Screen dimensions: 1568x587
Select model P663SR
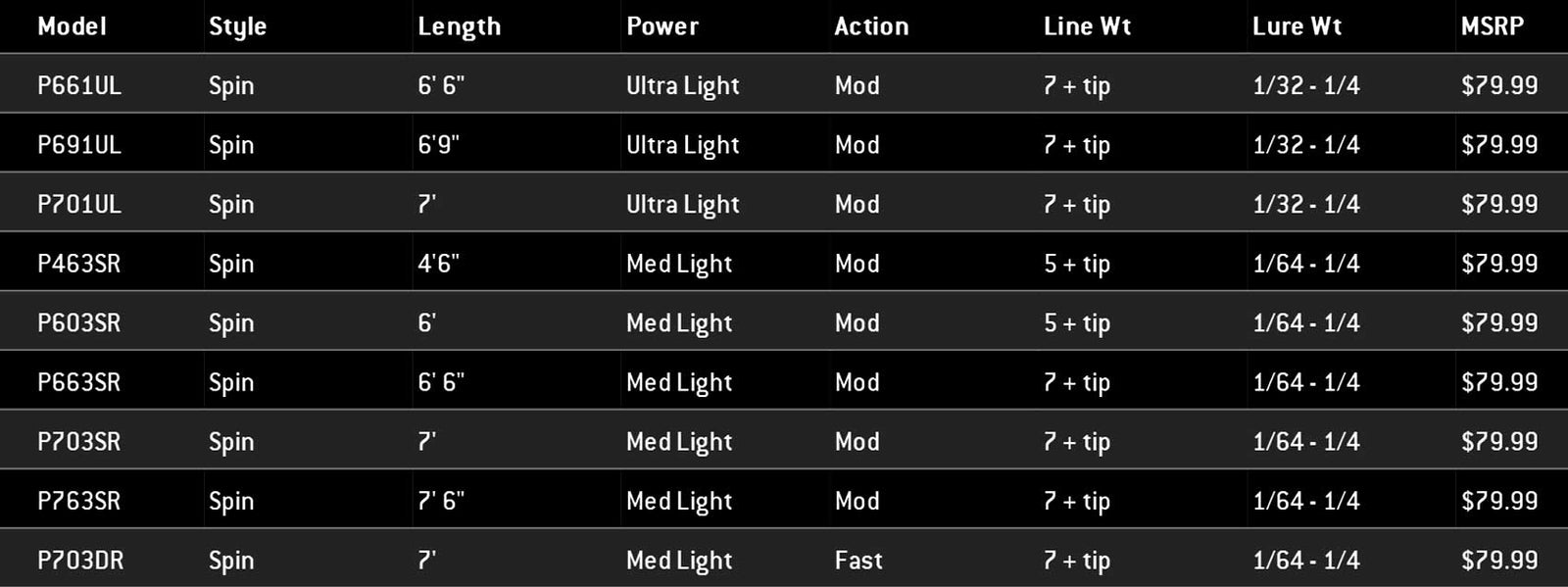point(79,382)
